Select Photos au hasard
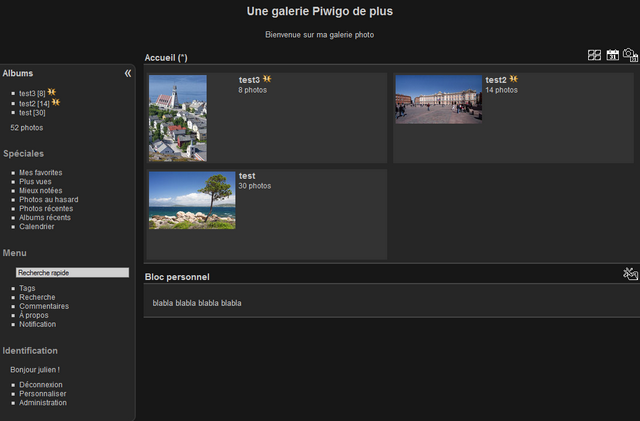The image size is (640, 421). 48,200
